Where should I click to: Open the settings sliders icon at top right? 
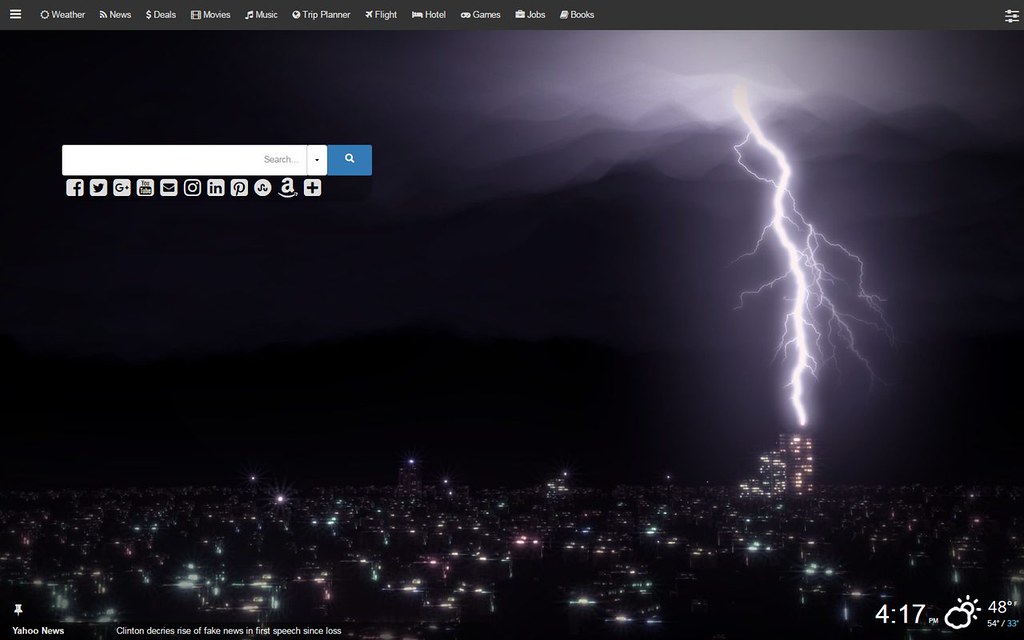coord(1011,15)
